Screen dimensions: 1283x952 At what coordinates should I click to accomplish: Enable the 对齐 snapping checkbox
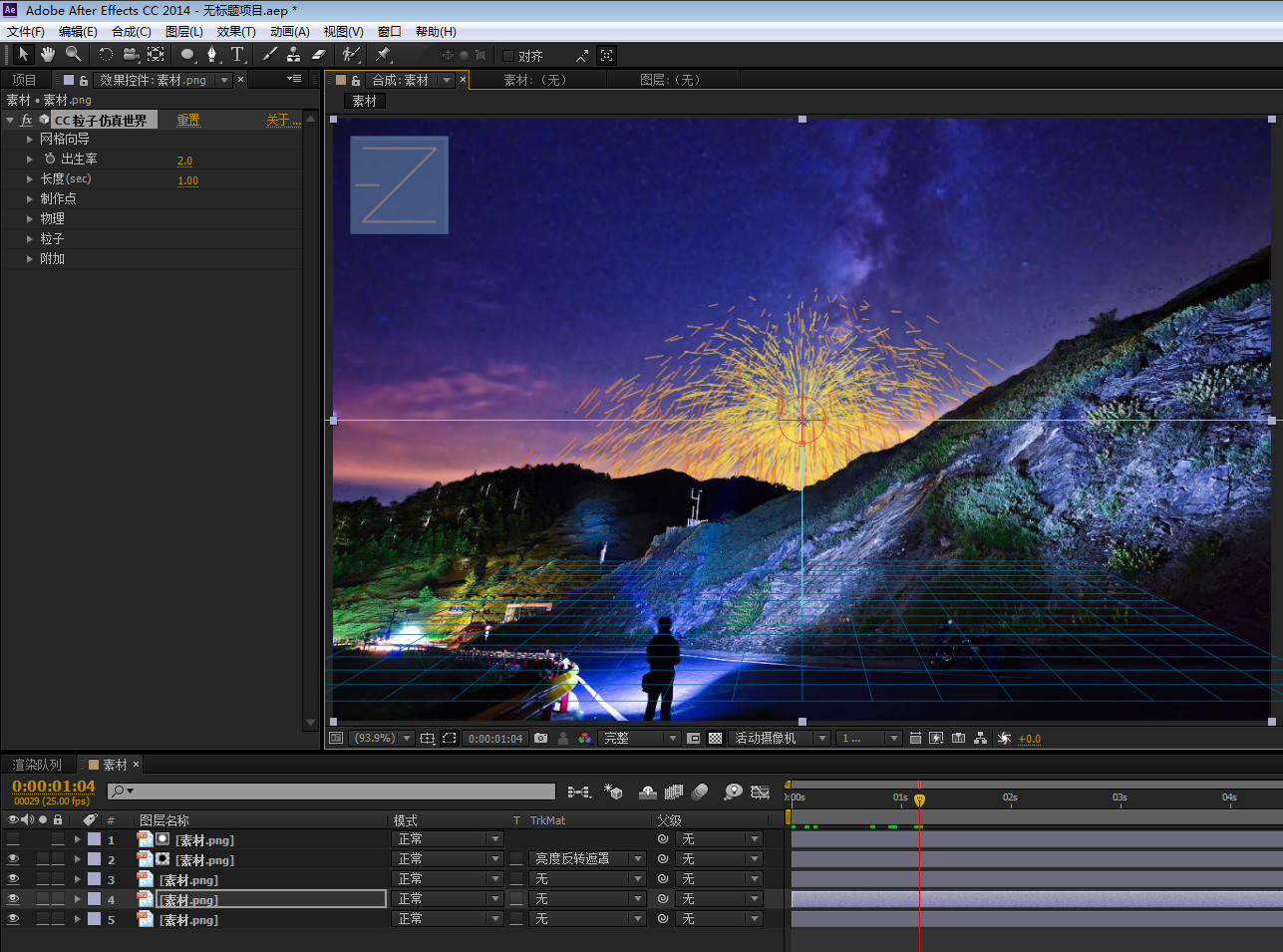click(508, 56)
